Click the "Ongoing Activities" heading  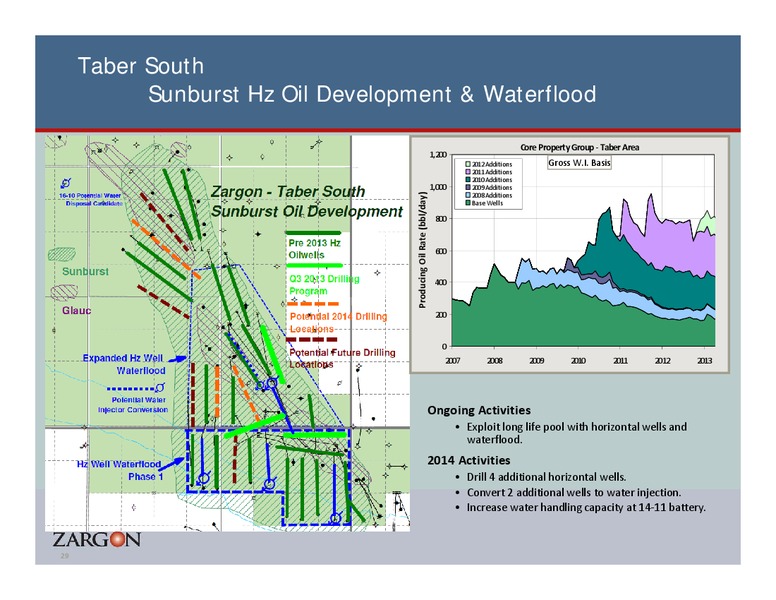tap(479, 410)
